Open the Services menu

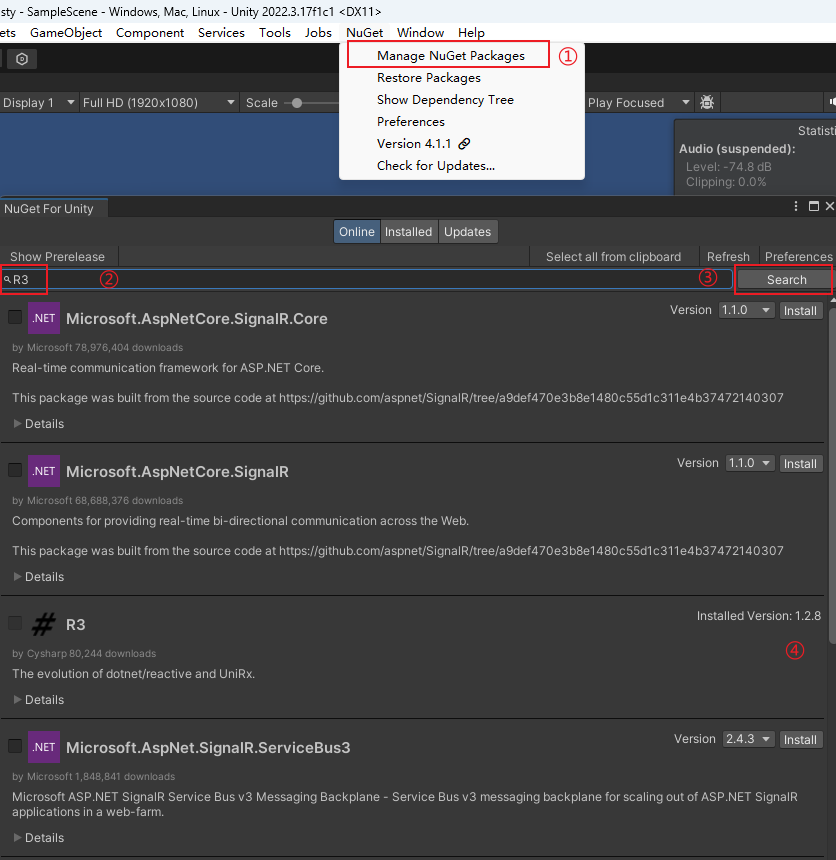(221, 33)
